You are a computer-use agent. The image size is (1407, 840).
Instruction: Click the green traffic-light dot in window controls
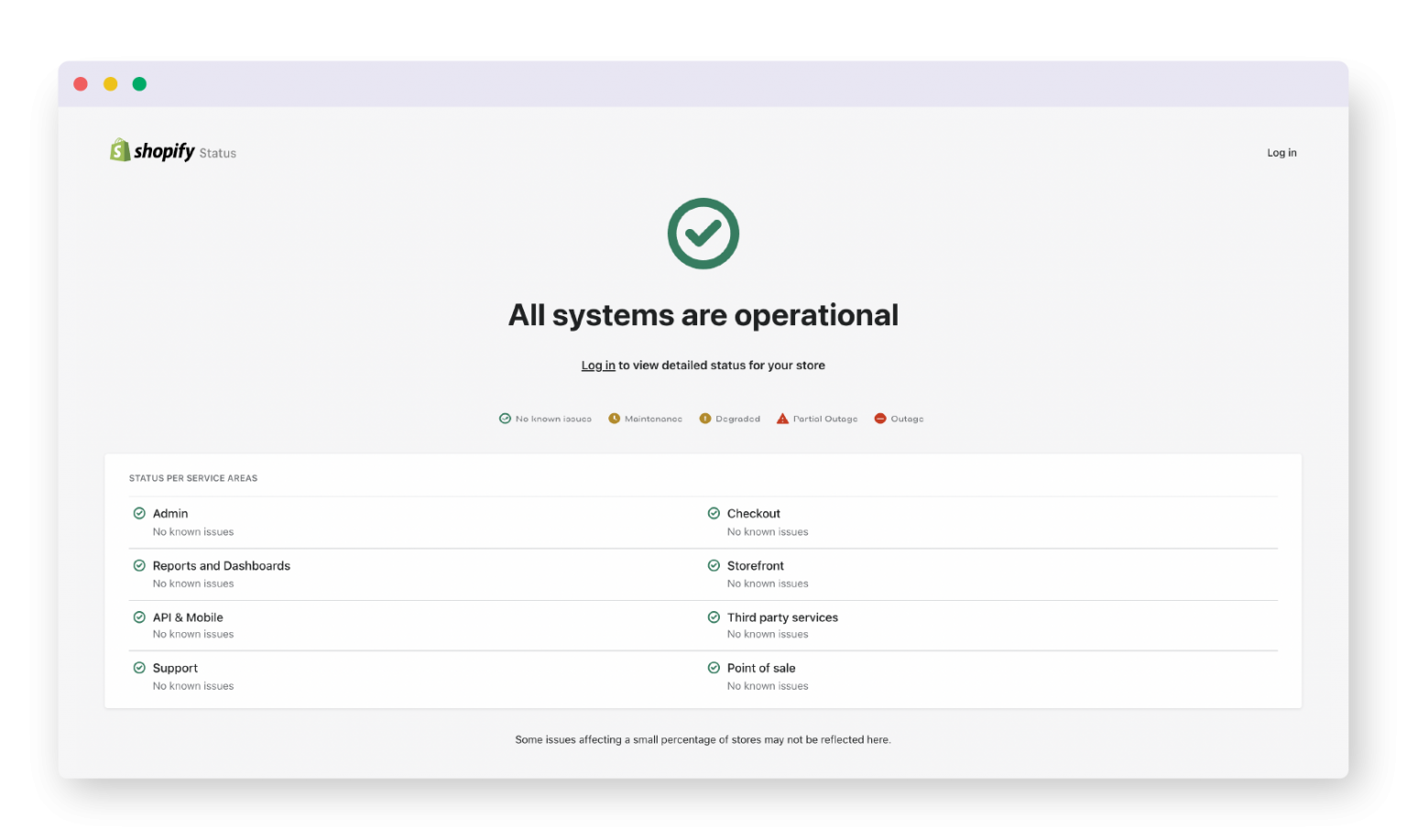139,83
